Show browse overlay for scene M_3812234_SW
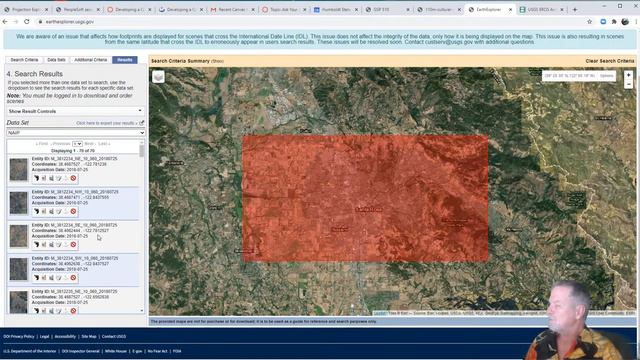The image size is (640, 360). click(44, 278)
